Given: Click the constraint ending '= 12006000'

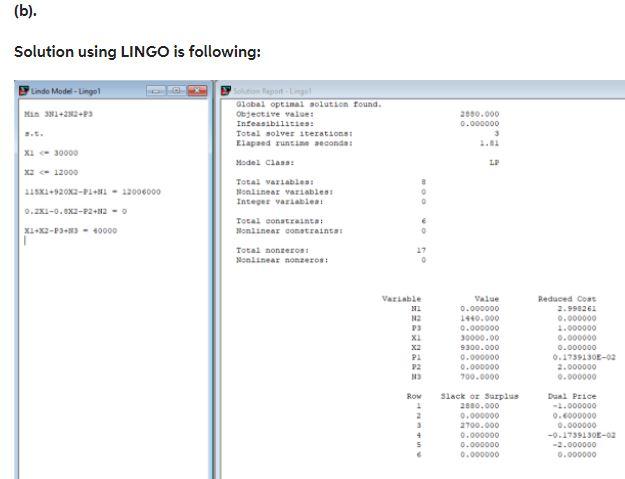Looking at the screenshot, I should [92, 192].
